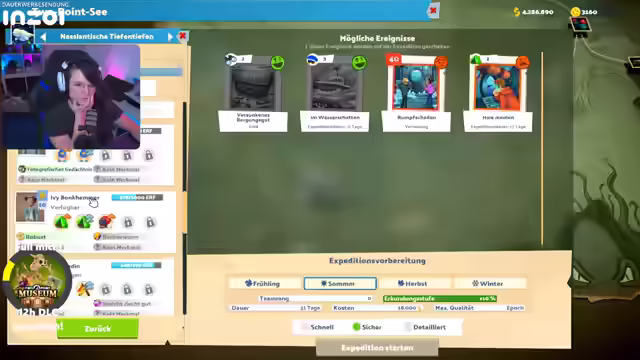This screenshot has width=640, height=360.
Task: Click the first locked slot in top staff row
Action: (x=106, y=155)
